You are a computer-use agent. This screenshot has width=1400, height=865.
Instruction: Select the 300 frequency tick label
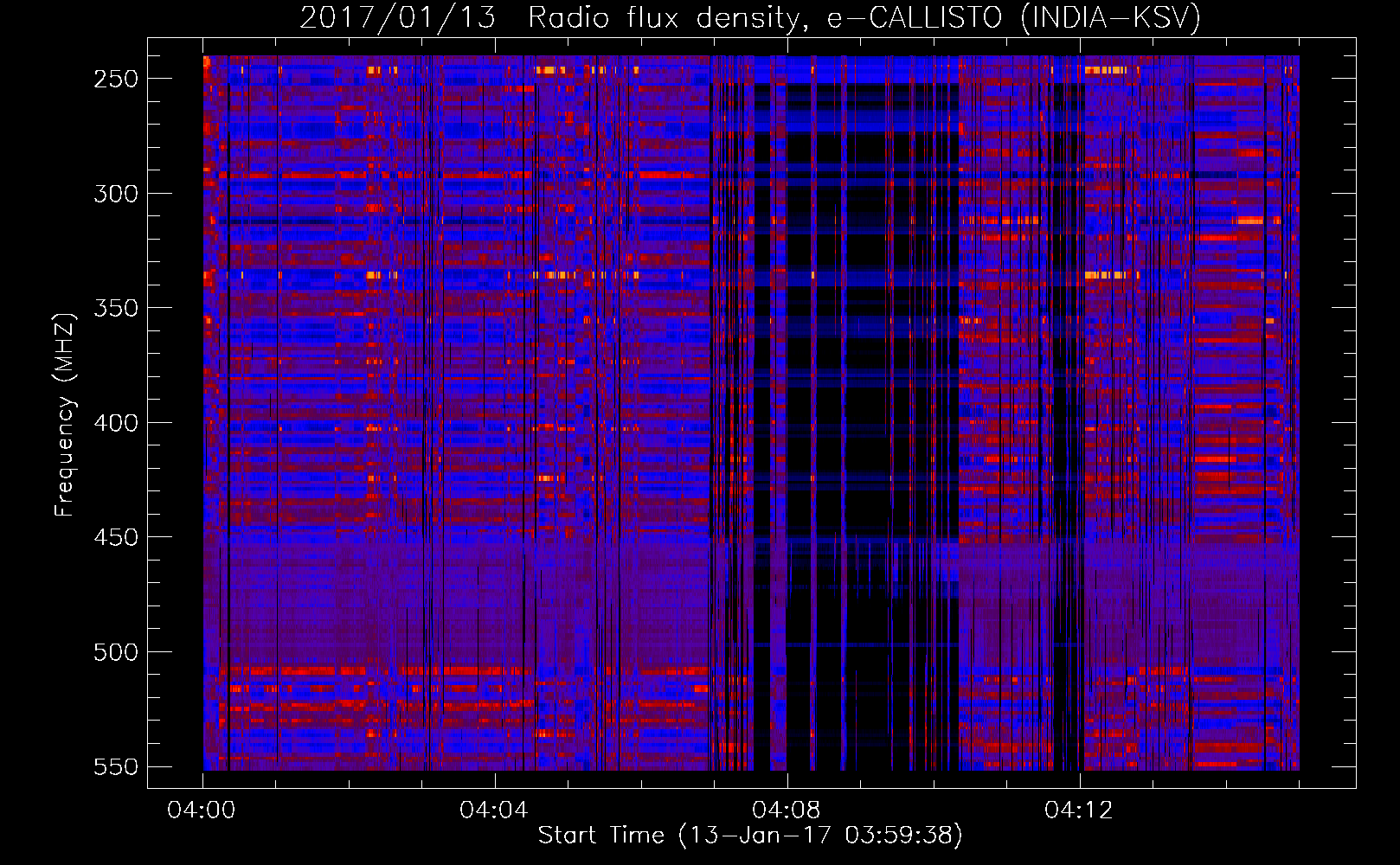tap(116, 194)
